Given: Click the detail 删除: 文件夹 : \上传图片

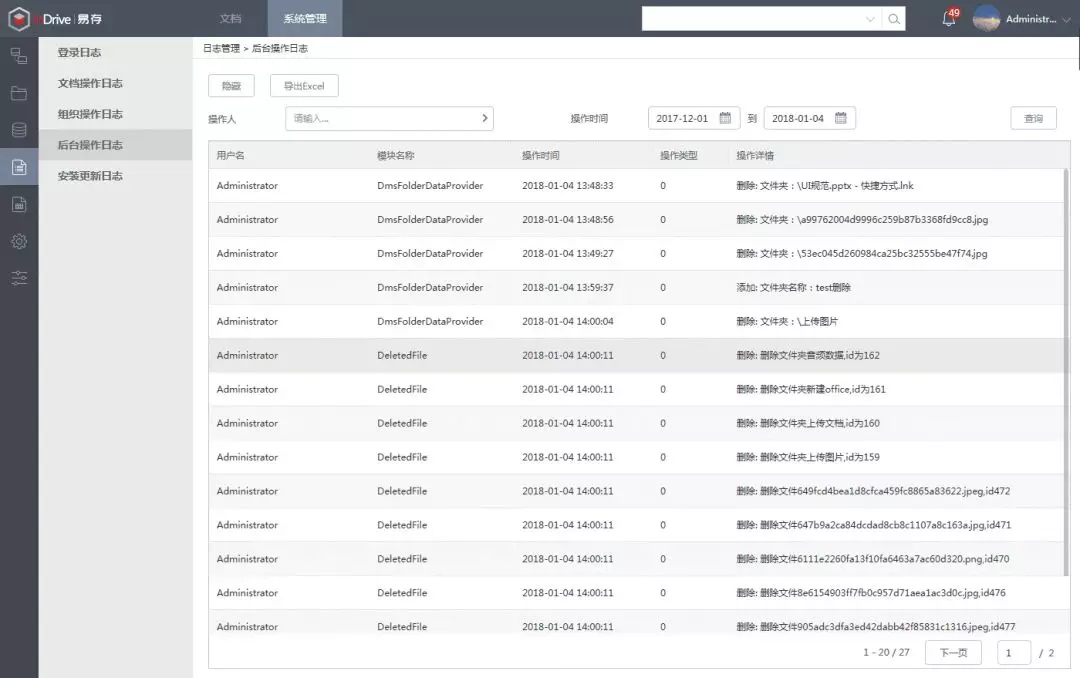Looking at the screenshot, I should pos(787,321).
